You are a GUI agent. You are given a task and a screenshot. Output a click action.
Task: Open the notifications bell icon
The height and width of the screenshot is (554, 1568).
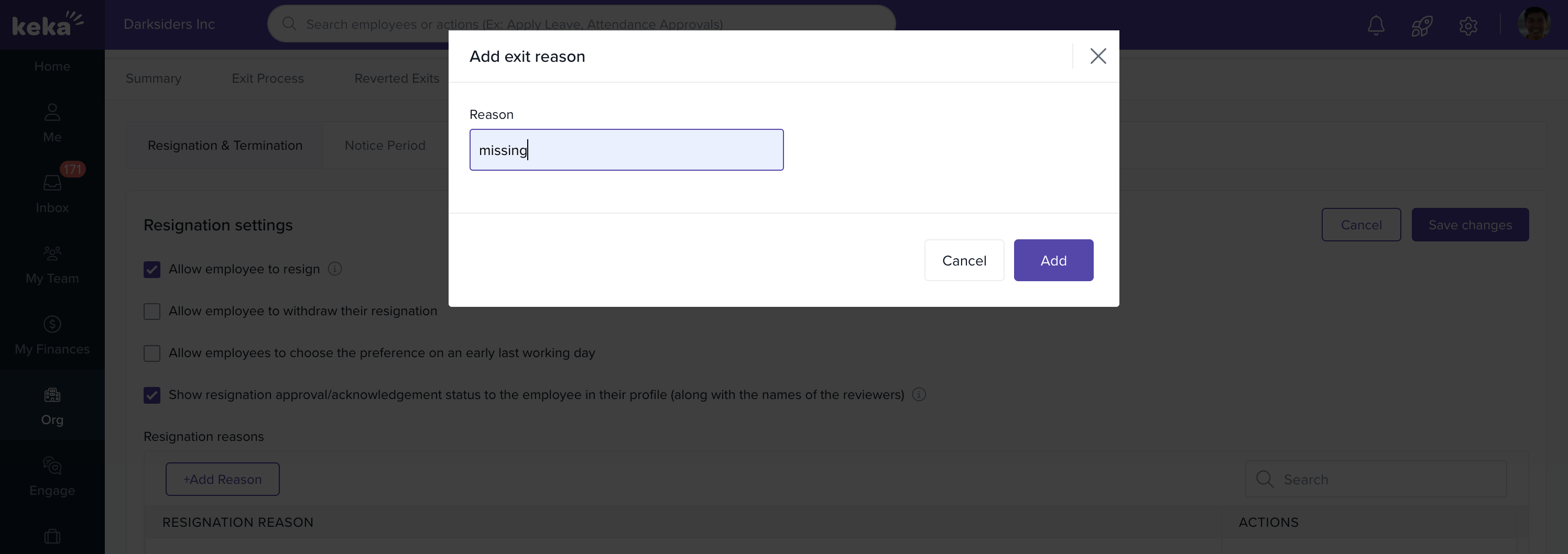coord(1376,25)
